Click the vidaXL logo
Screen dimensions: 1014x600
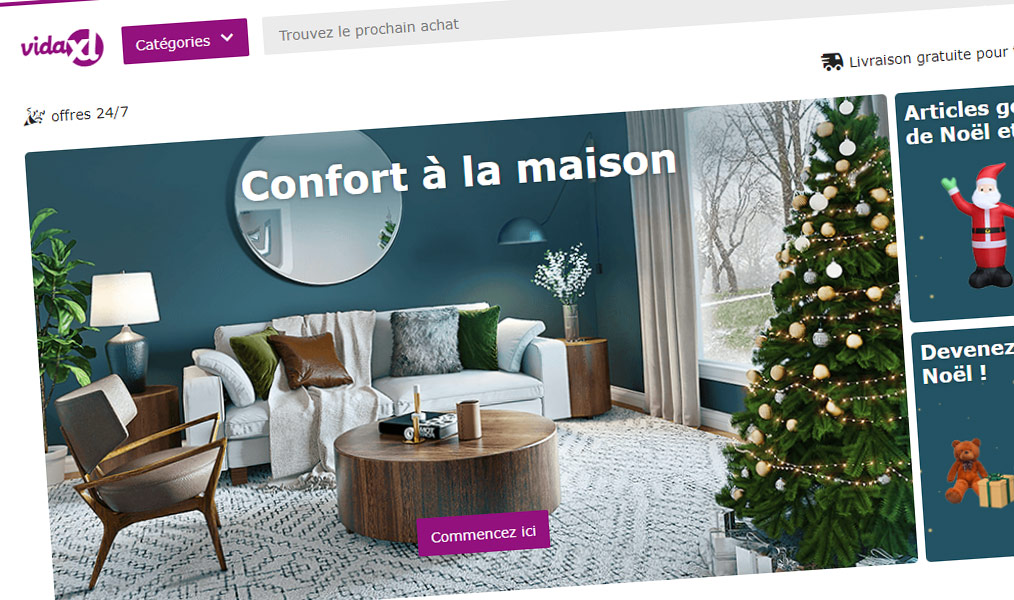[62, 47]
